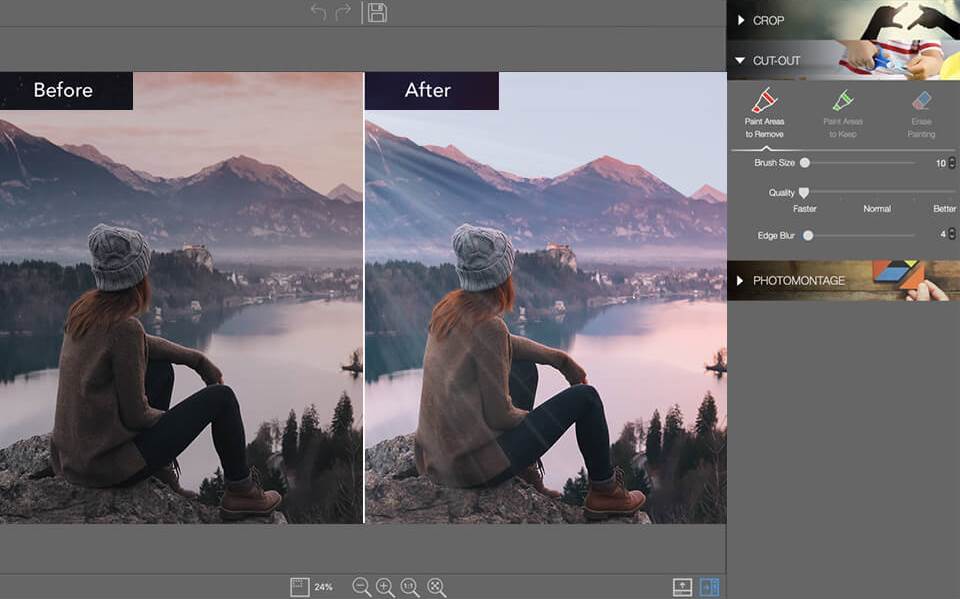This screenshot has width=960, height=599.
Task: Expand the Photomontage panel
Action: click(741, 281)
